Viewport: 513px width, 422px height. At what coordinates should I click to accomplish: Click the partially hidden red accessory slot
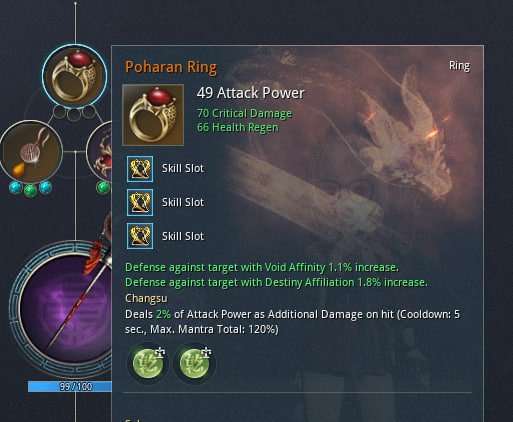pos(99,152)
